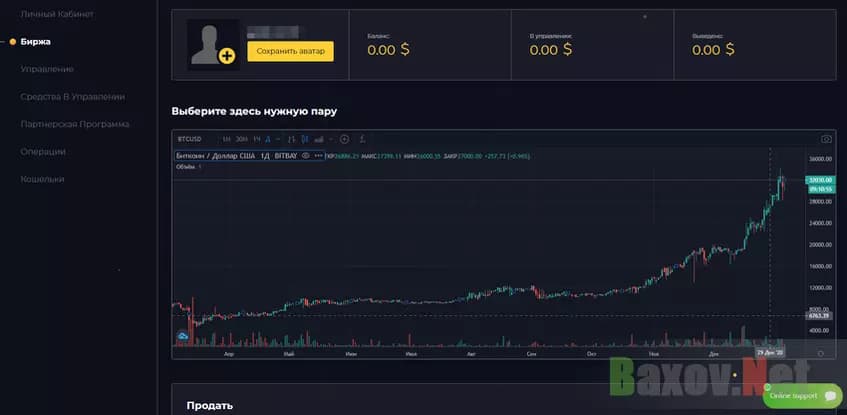Click the BTCUSD symbol selector

click(190, 139)
